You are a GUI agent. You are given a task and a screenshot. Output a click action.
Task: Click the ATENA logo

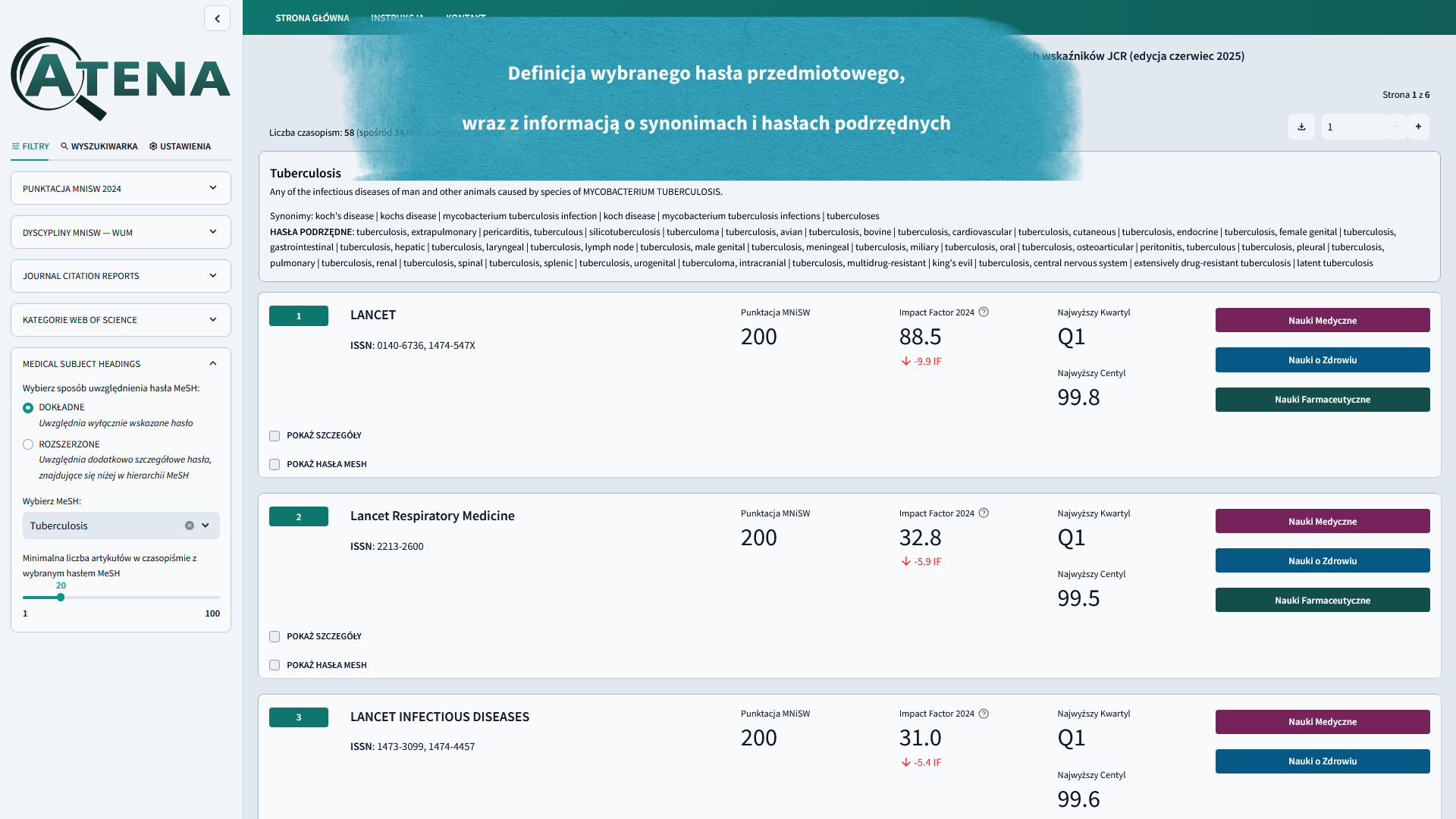121,79
